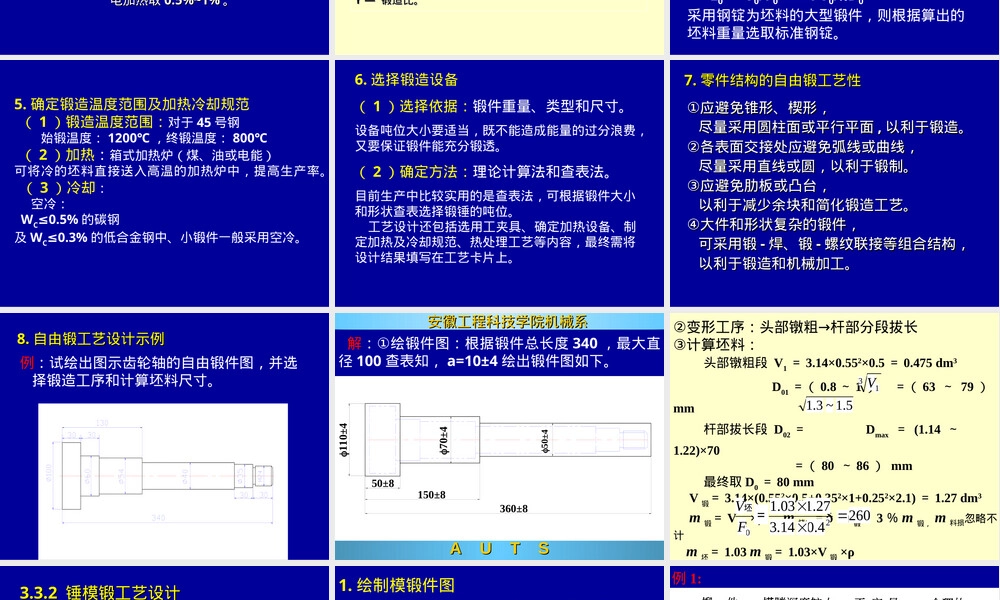Select slide thumbnail headed 安徽工程科技学院机械系
This screenshot has width=1000, height=600.
point(499,436)
